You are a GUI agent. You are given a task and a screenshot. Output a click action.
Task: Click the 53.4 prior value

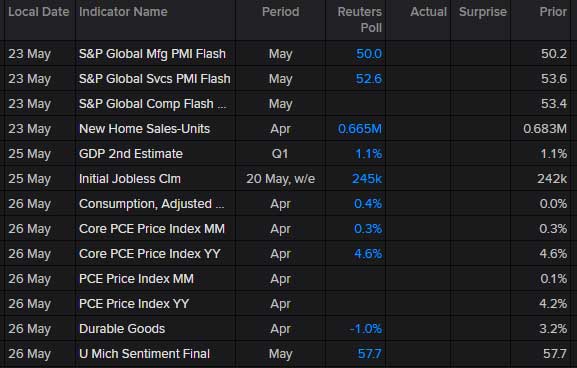554,104
